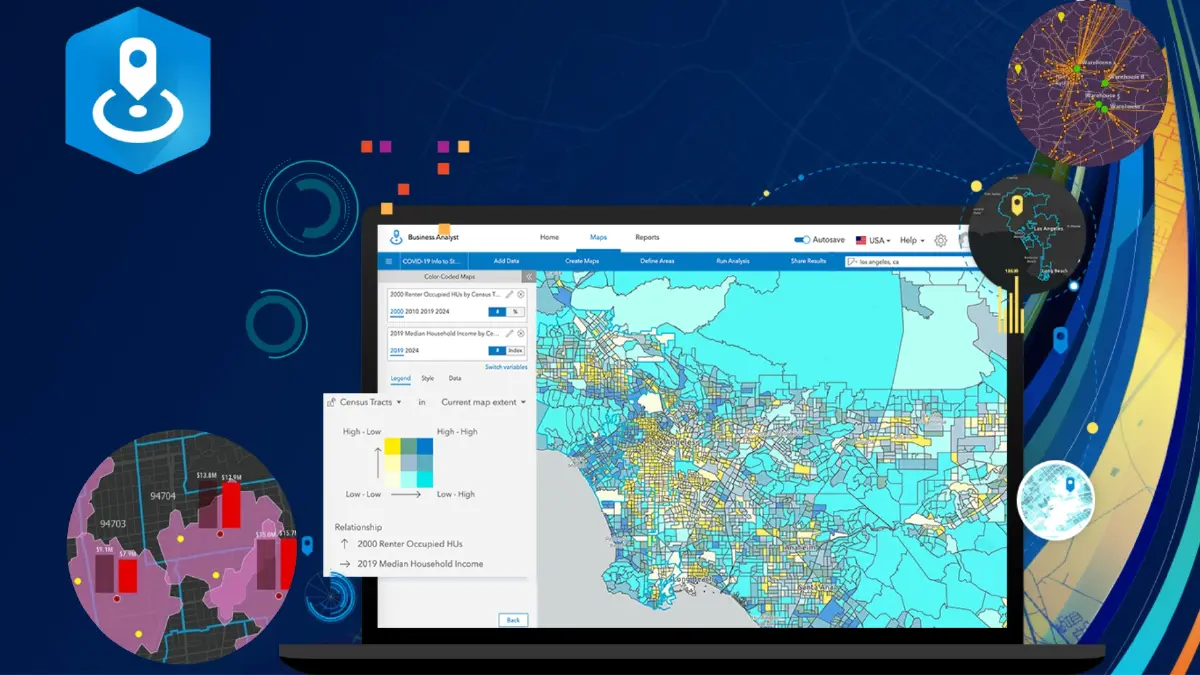The height and width of the screenshot is (675, 1200).
Task: Click the pale yellow Low-Low legend swatch
Action: click(x=394, y=479)
